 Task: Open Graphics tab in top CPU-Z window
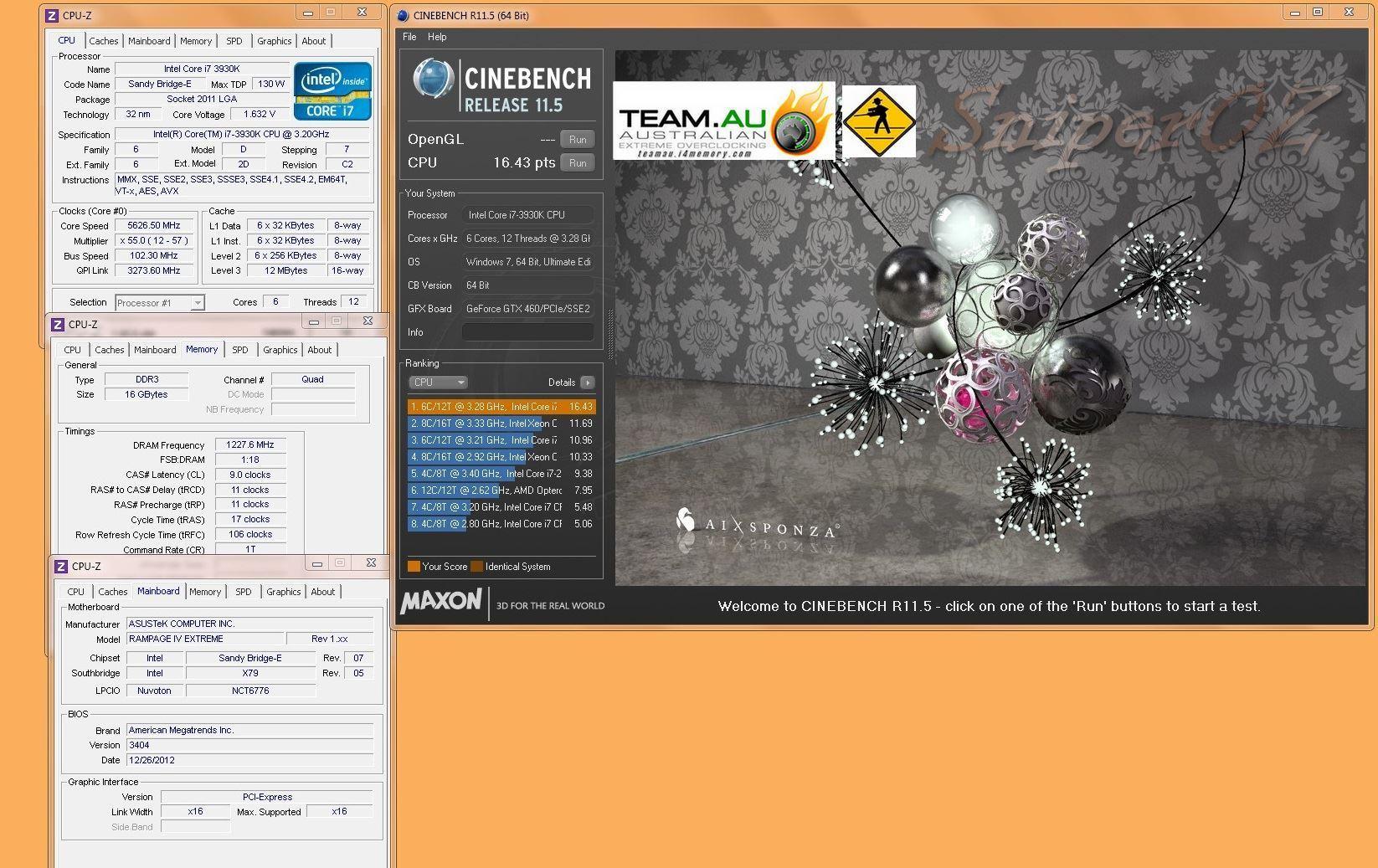275,41
